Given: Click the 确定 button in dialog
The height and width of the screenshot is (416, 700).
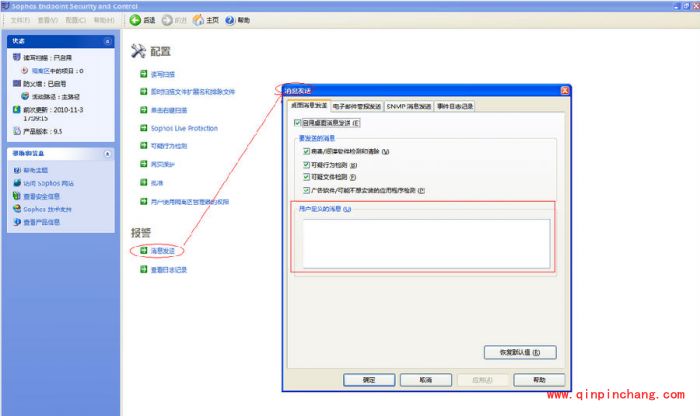Looking at the screenshot, I should 369,380.
